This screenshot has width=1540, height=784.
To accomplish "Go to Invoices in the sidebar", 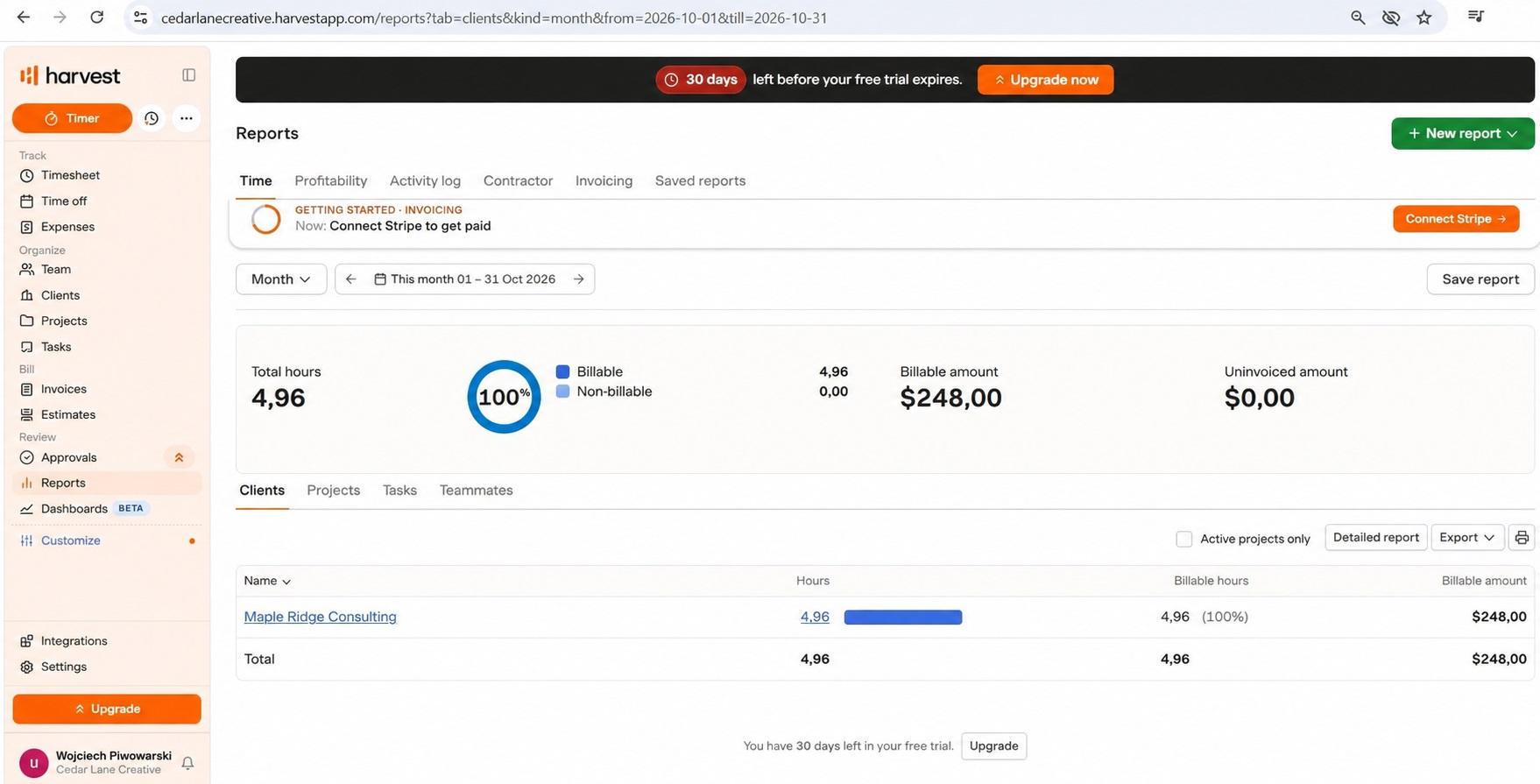I will [x=64, y=389].
